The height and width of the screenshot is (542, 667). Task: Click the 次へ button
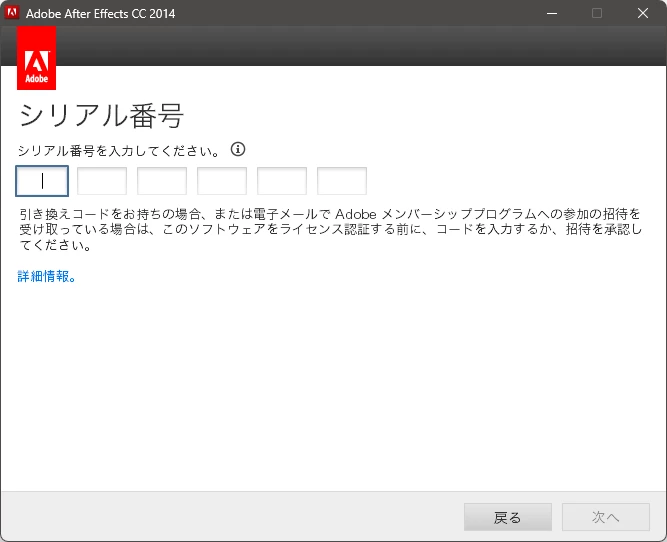coord(606,517)
